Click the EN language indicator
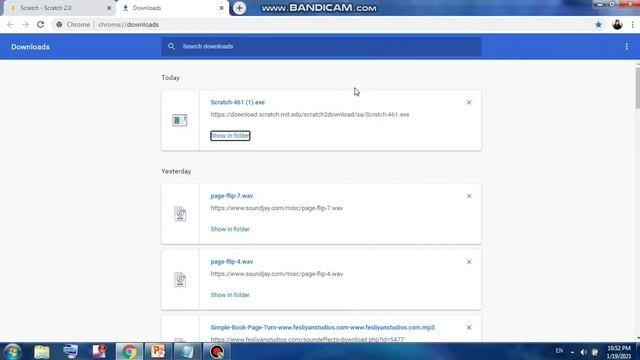640x360 pixels. [559, 351]
